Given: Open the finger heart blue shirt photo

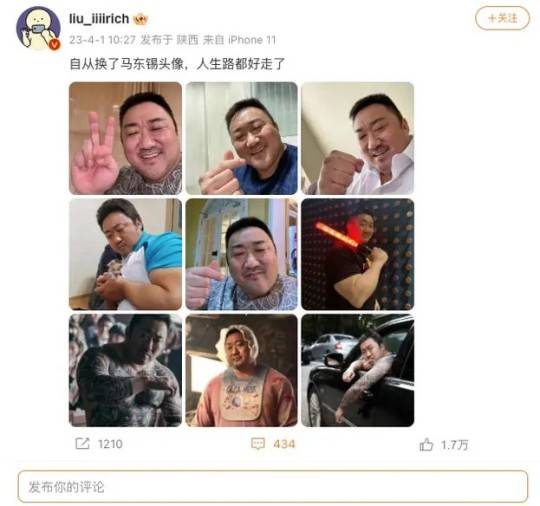Looking at the screenshot, I should [x=241, y=138].
